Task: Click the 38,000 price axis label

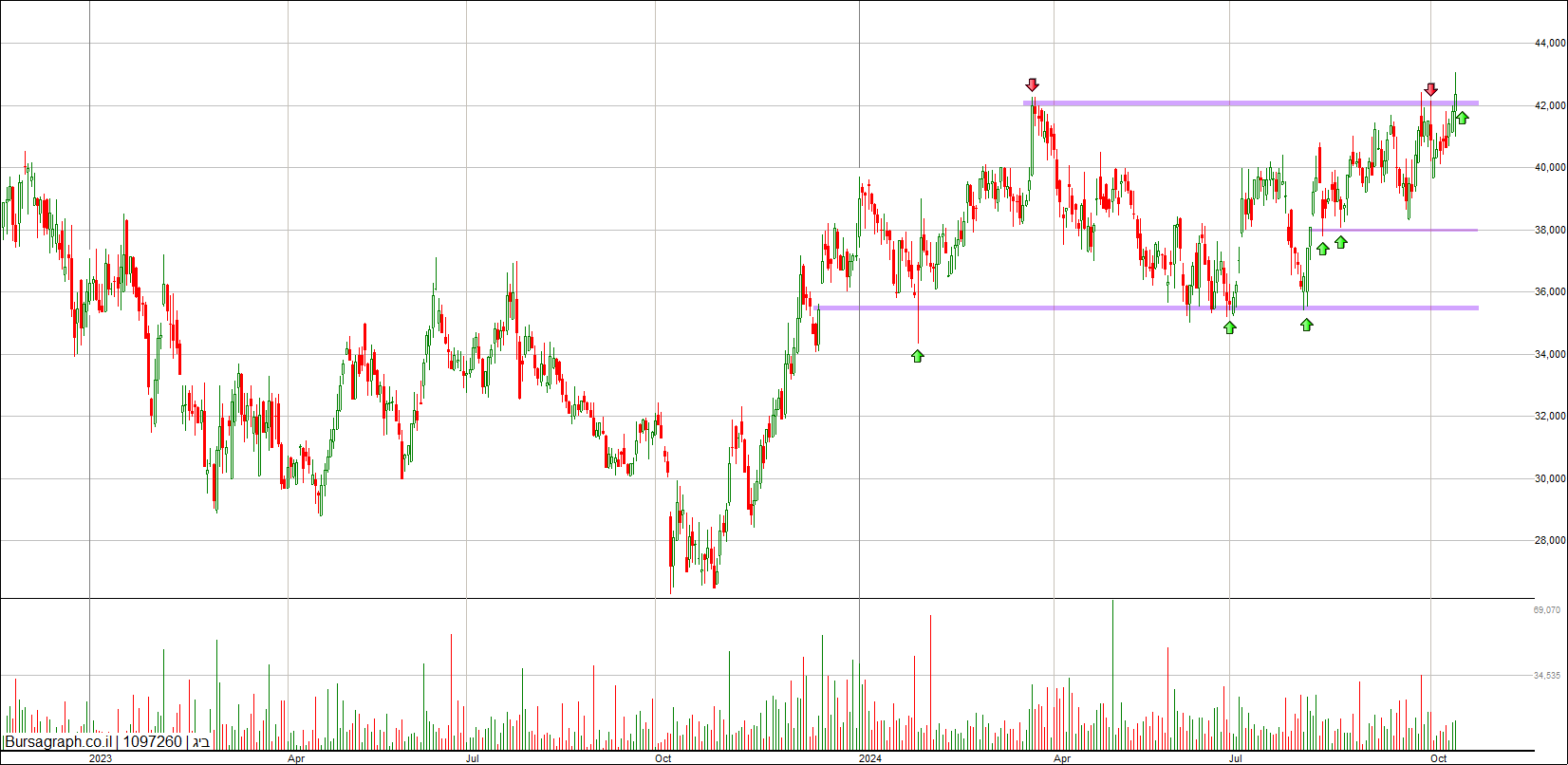Action: [x=1551, y=230]
